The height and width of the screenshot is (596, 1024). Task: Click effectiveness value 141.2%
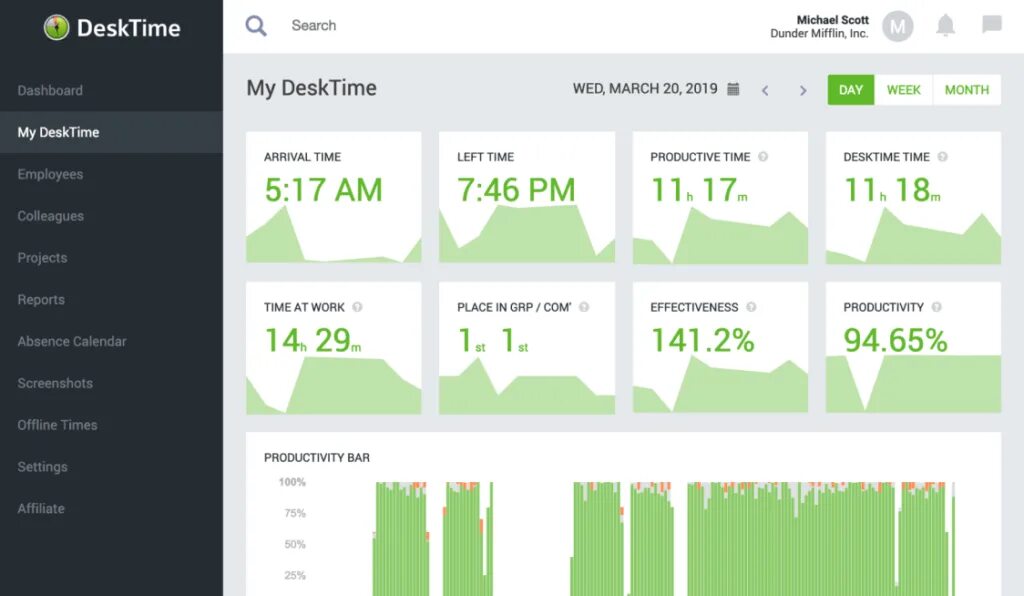coord(703,340)
